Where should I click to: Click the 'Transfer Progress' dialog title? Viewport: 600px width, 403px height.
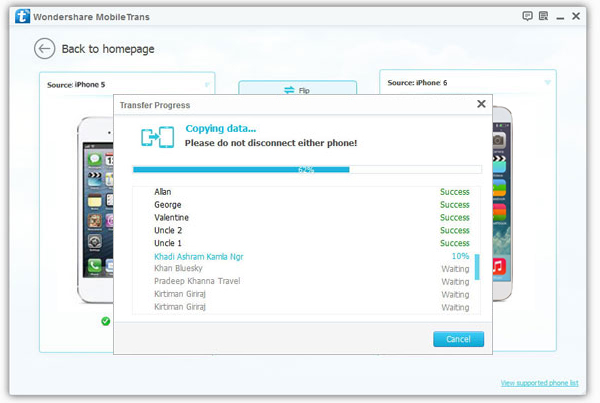(x=155, y=105)
